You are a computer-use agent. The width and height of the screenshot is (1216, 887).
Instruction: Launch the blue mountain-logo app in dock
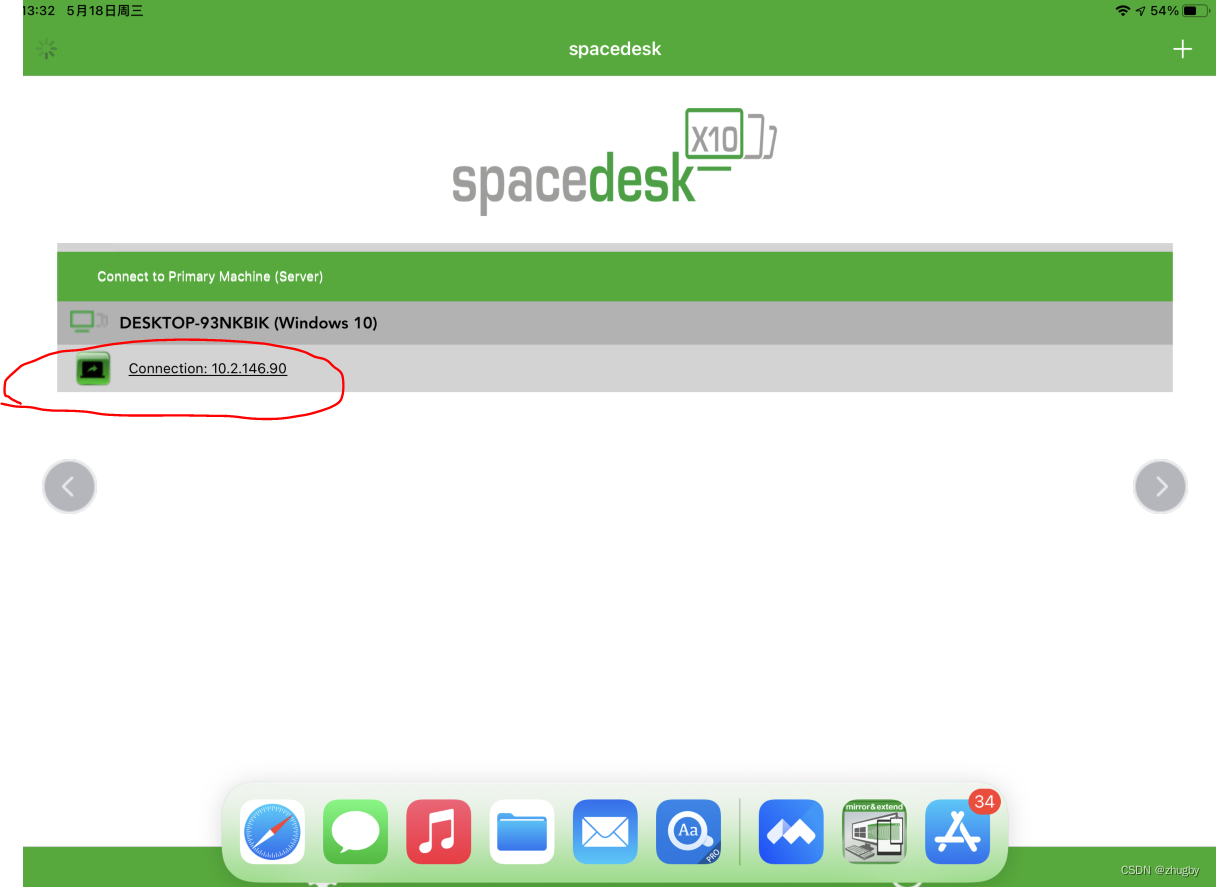point(791,832)
